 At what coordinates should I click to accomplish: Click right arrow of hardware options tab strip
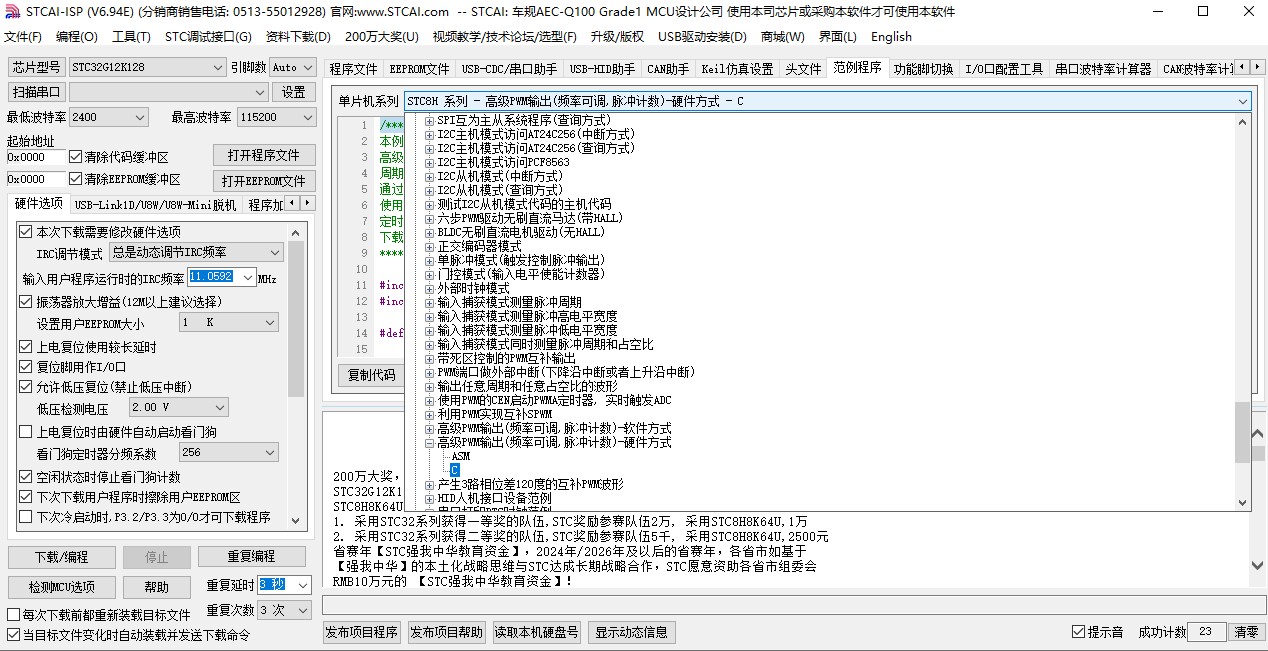coord(308,203)
